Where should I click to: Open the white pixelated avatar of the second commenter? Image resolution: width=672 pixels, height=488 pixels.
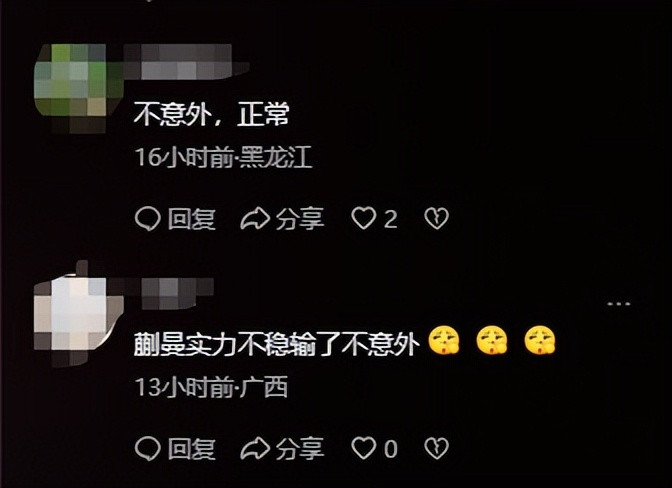(73, 315)
